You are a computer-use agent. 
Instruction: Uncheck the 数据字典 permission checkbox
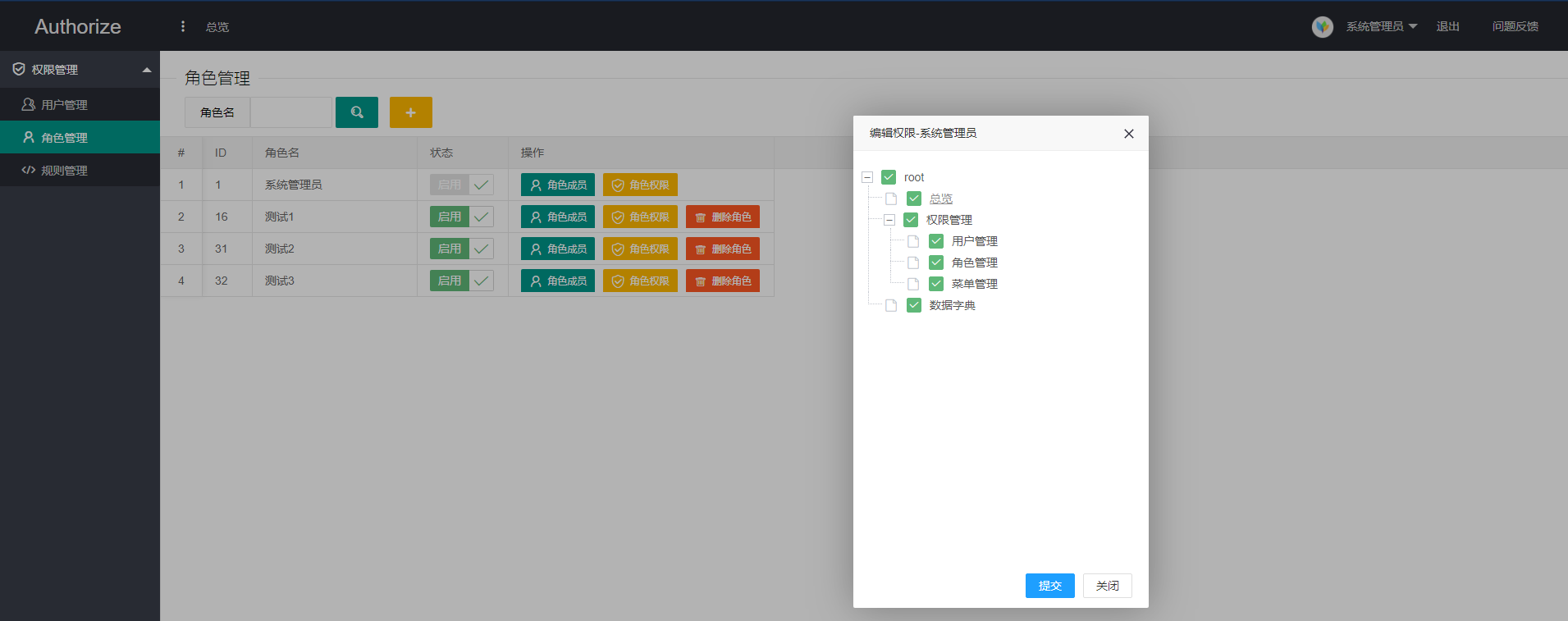(x=914, y=305)
